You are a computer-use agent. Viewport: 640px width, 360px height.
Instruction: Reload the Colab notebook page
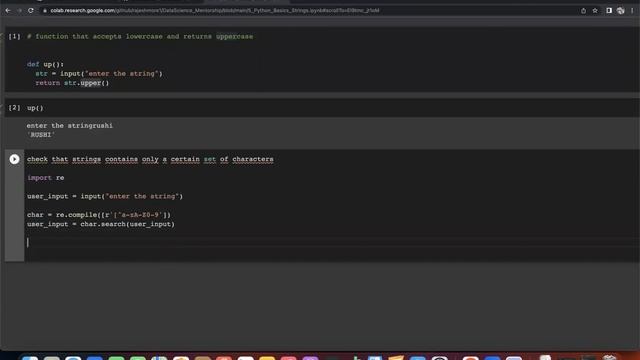pos(31,11)
